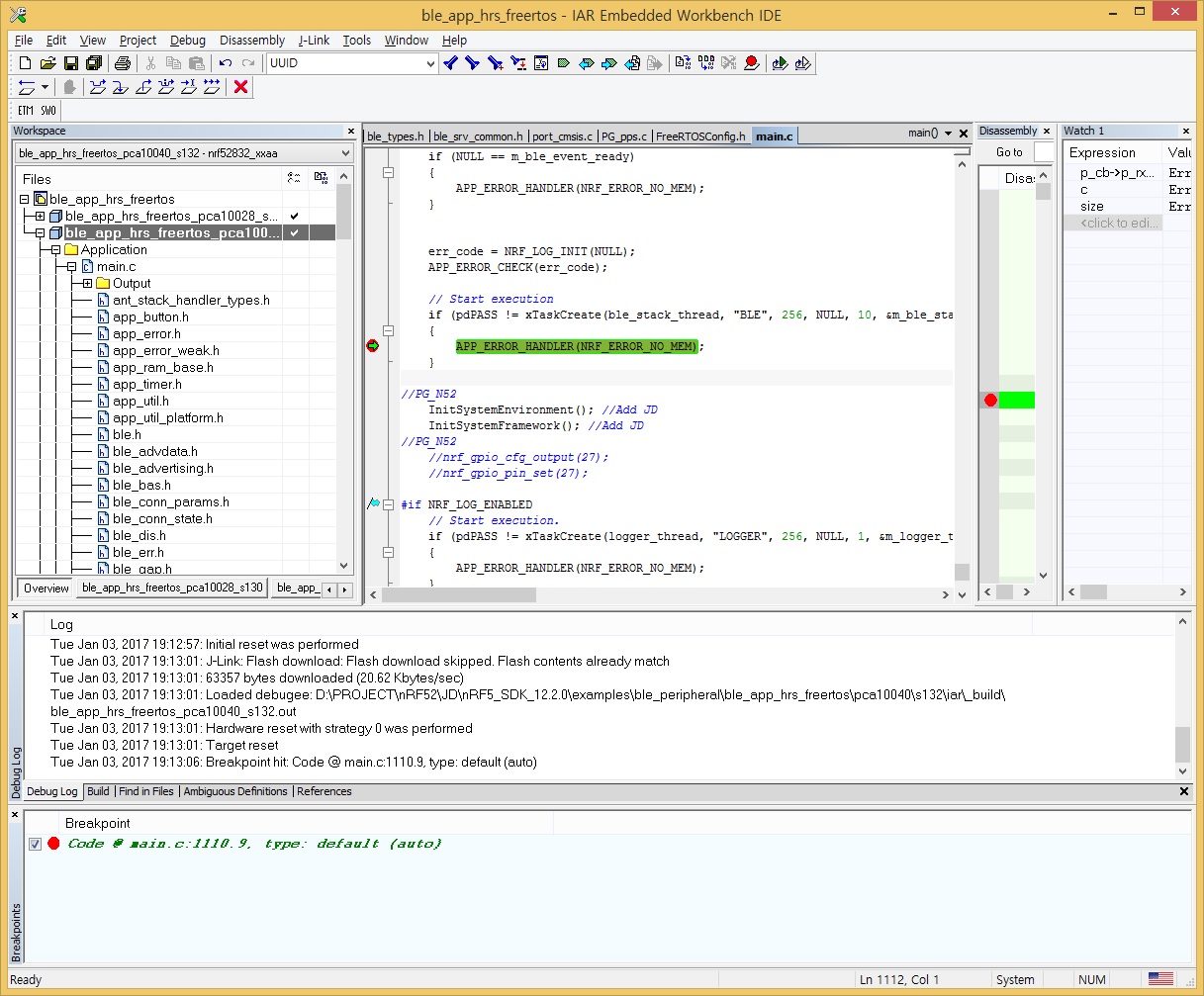
Task: Click the Debug Log vertical scrollbar
Action: [1182, 696]
